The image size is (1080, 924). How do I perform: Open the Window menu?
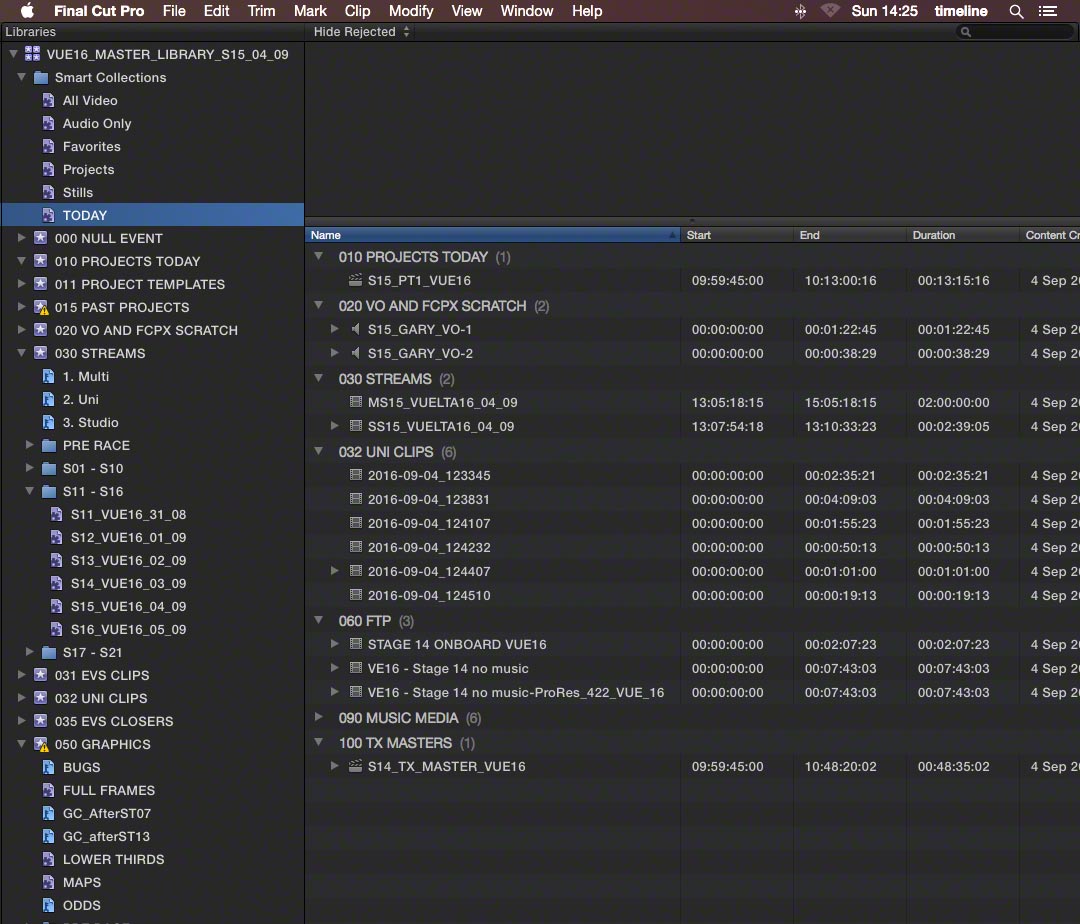(527, 11)
